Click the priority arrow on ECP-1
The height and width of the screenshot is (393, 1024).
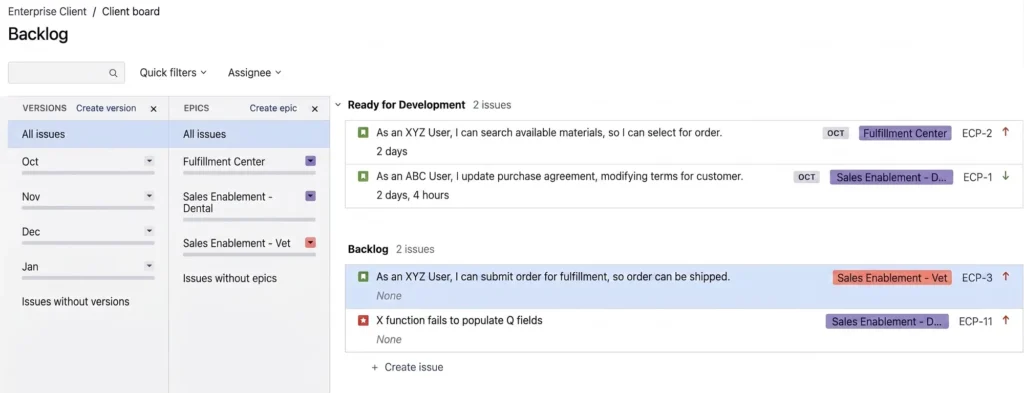coord(1006,176)
